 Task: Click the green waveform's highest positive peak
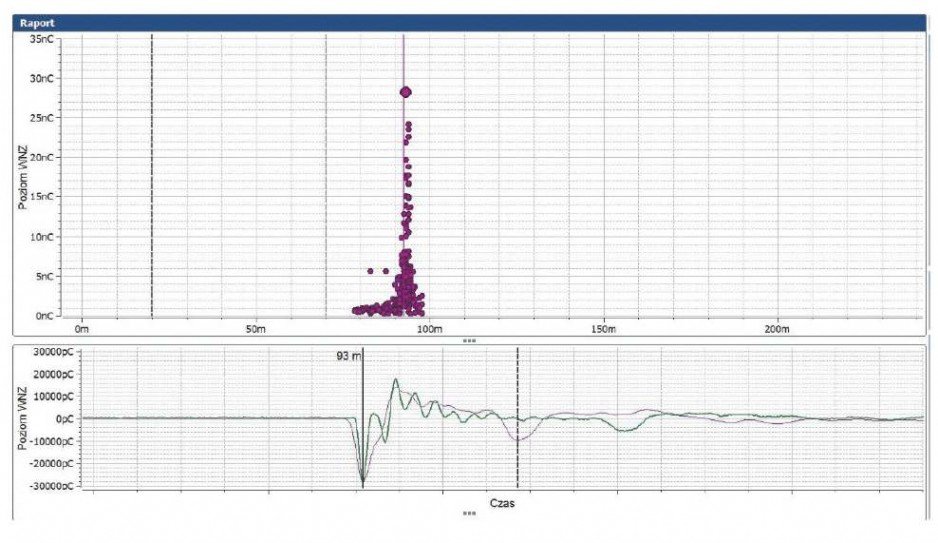[x=395, y=380]
